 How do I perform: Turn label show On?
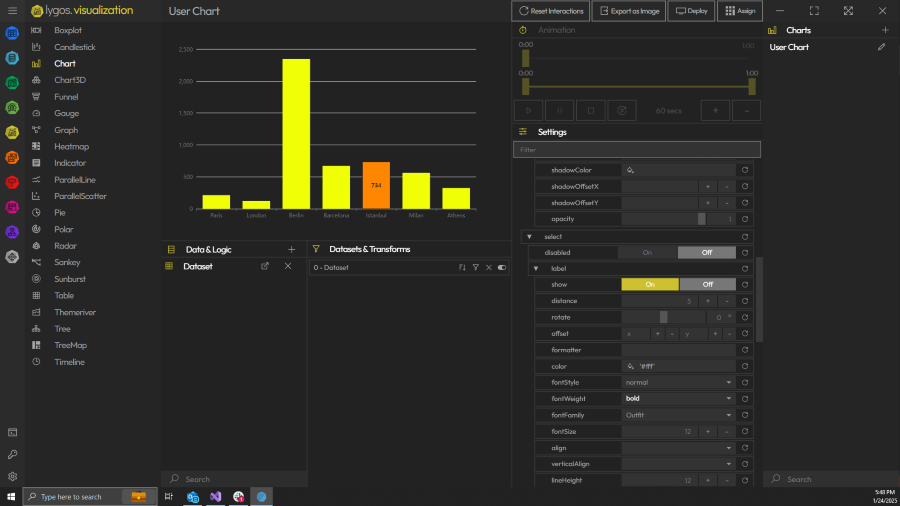pos(650,285)
